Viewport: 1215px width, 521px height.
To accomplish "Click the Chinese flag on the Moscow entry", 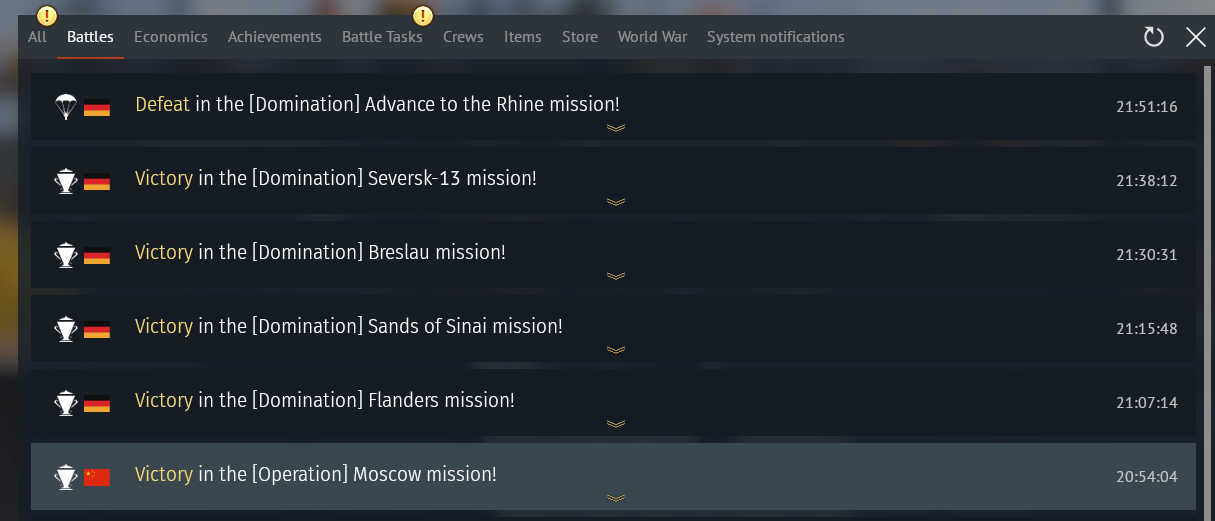I will click(x=97, y=476).
